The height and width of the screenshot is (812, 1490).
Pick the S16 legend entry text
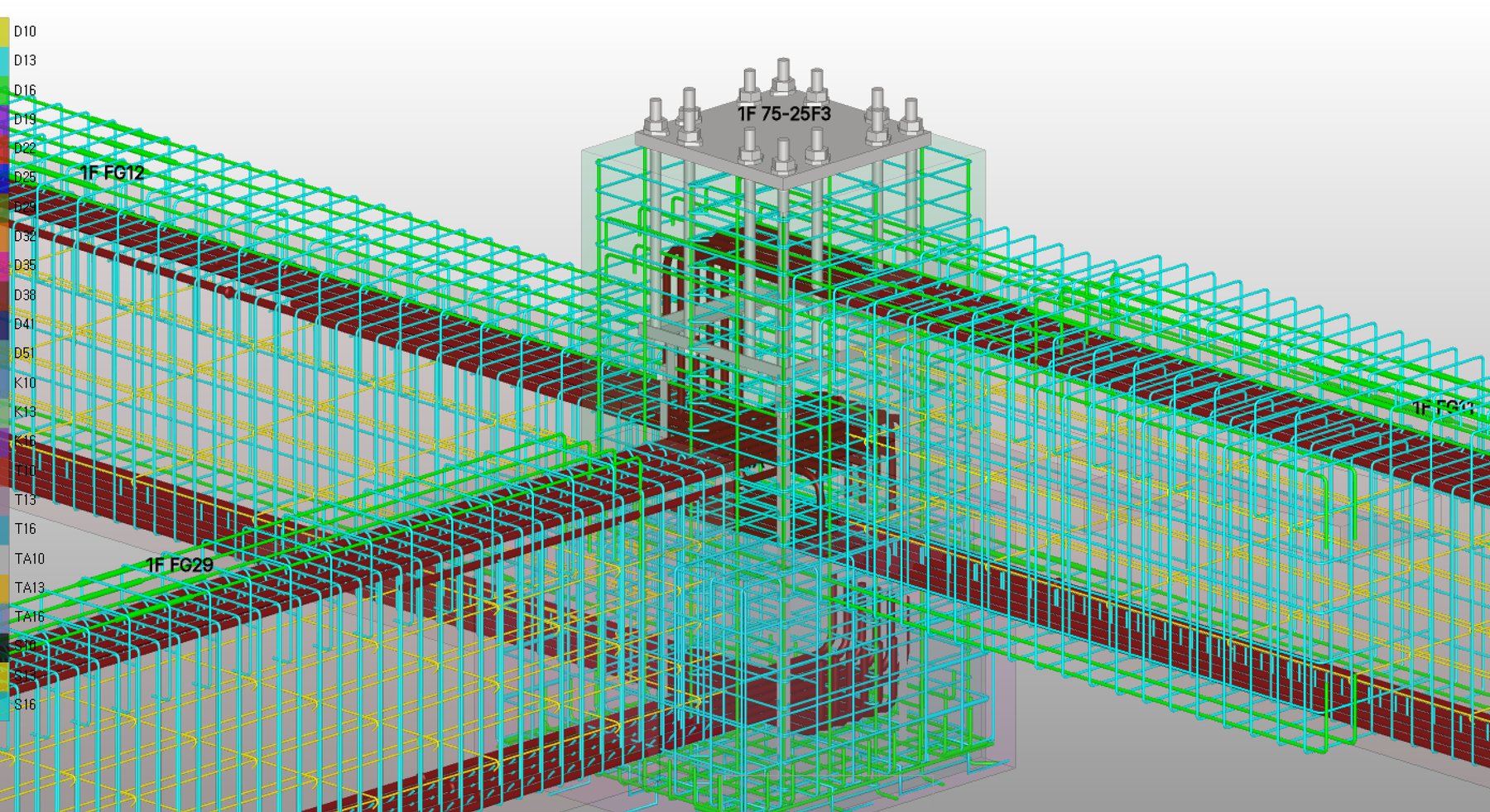coord(25,704)
